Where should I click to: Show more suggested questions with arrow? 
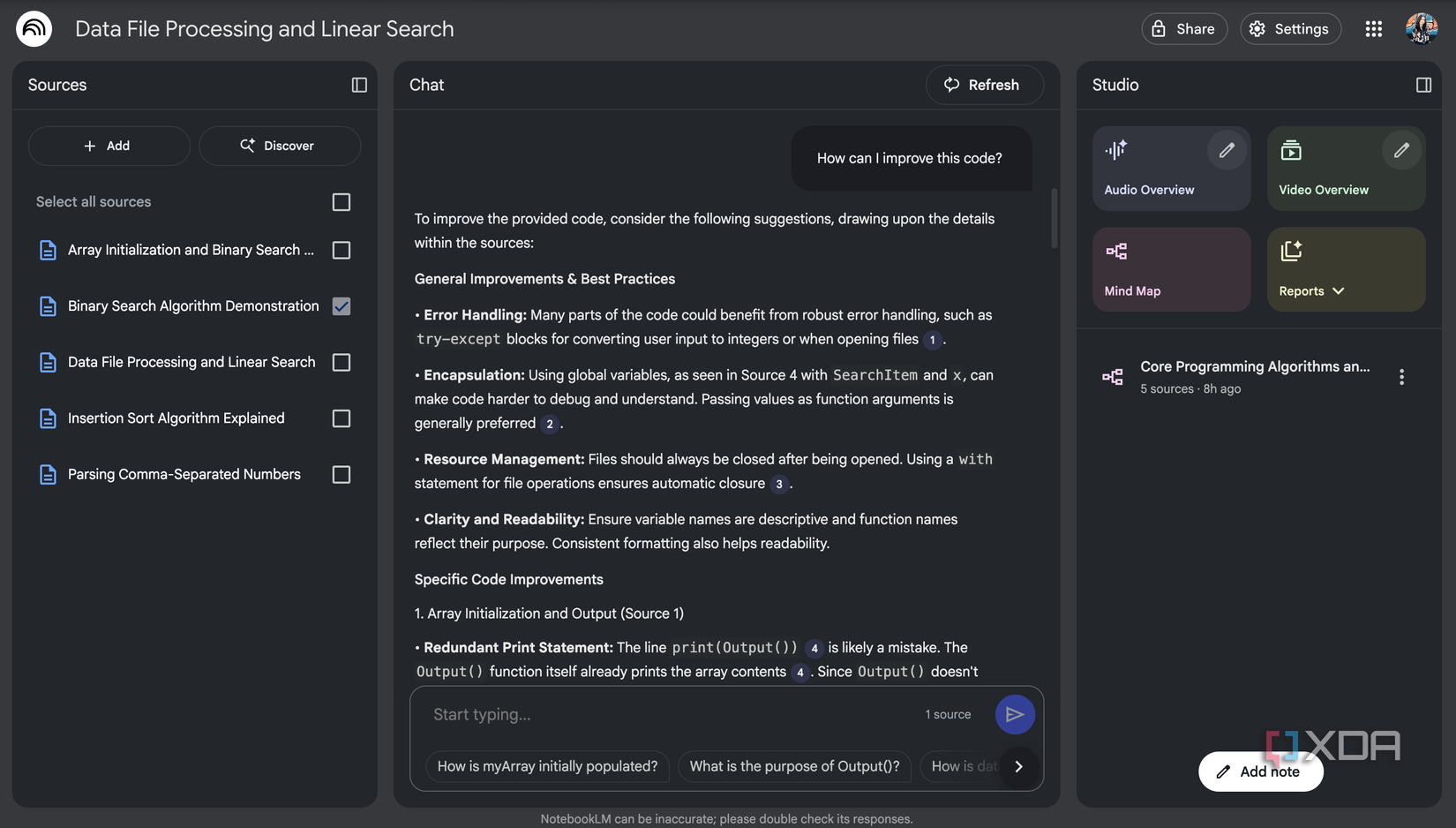tap(1018, 766)
